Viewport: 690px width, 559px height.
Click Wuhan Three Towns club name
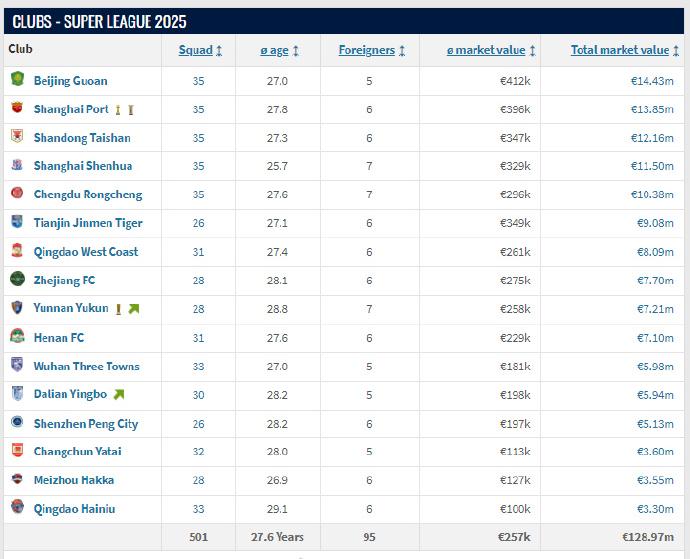tap(87, 366)
